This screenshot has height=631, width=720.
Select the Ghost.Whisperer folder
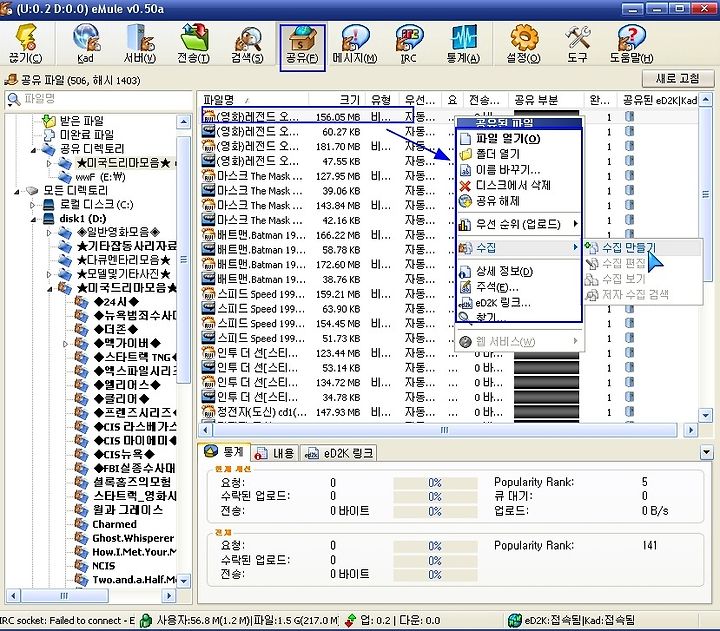(x=133, y=538)
